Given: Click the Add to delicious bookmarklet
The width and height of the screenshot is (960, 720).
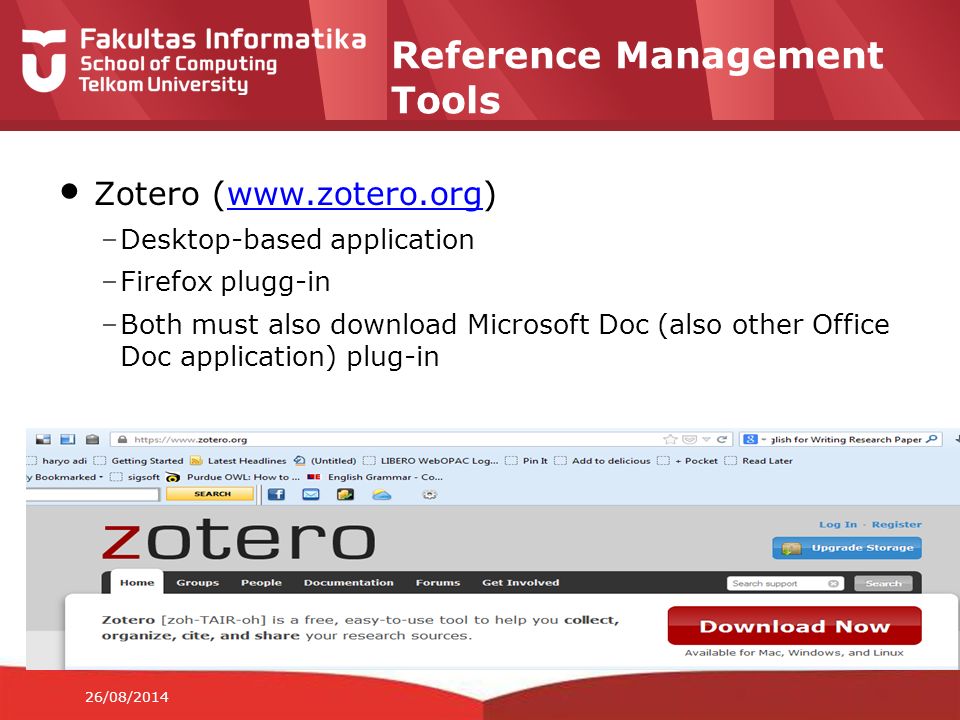Looking at the screenshot, I should pos(602,461).
